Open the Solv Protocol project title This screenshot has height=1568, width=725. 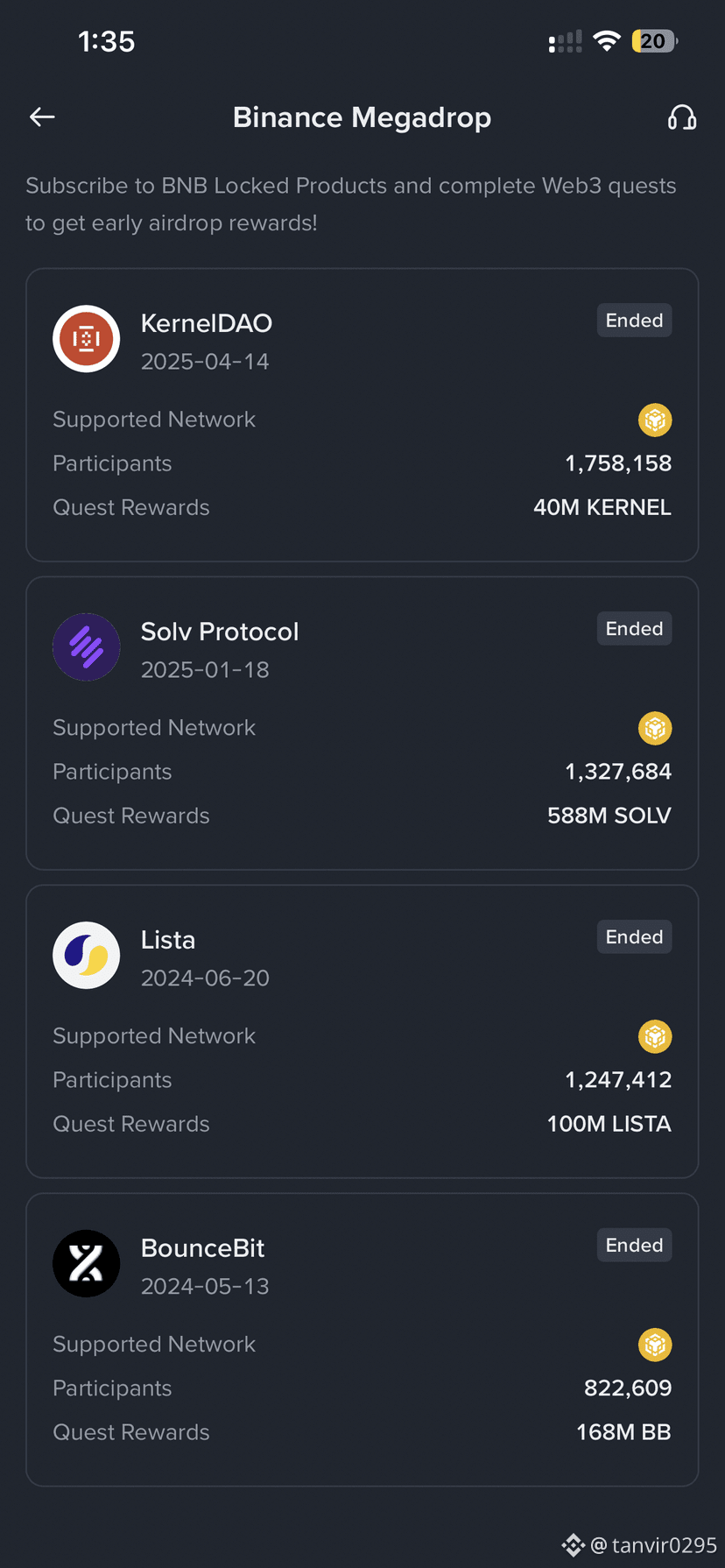pos(220,632)
